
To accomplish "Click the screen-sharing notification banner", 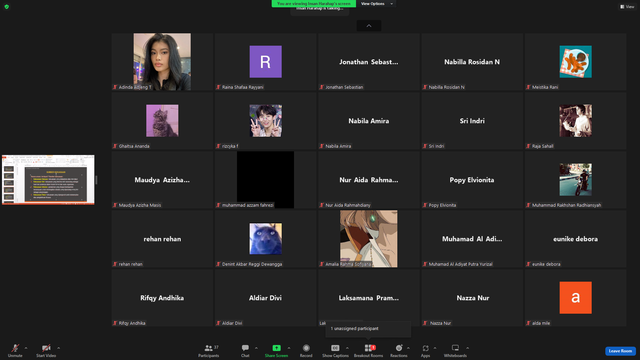I will [x=313, y=4].
